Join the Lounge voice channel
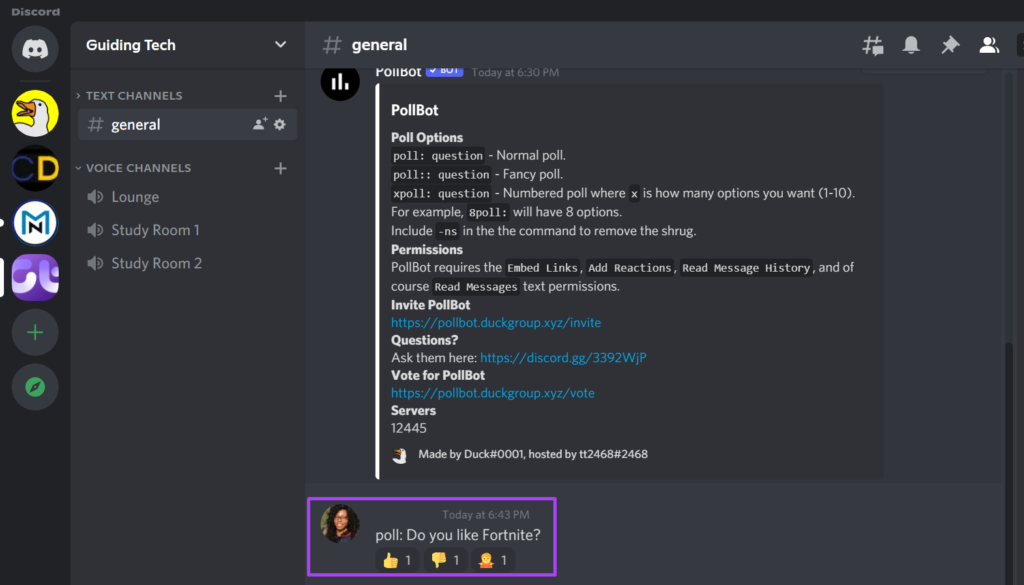Viewport: 1024px width, 585px height. point(187,197)
